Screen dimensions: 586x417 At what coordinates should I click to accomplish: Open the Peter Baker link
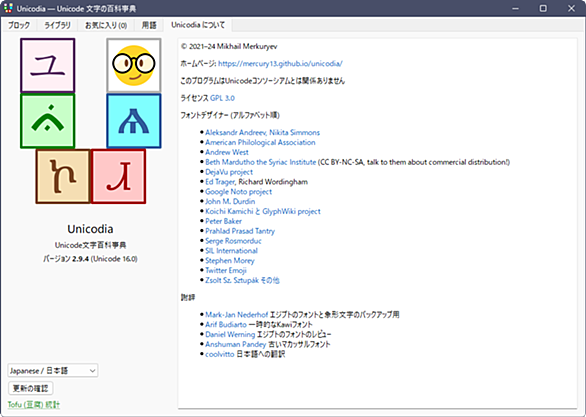pos(223,221)
